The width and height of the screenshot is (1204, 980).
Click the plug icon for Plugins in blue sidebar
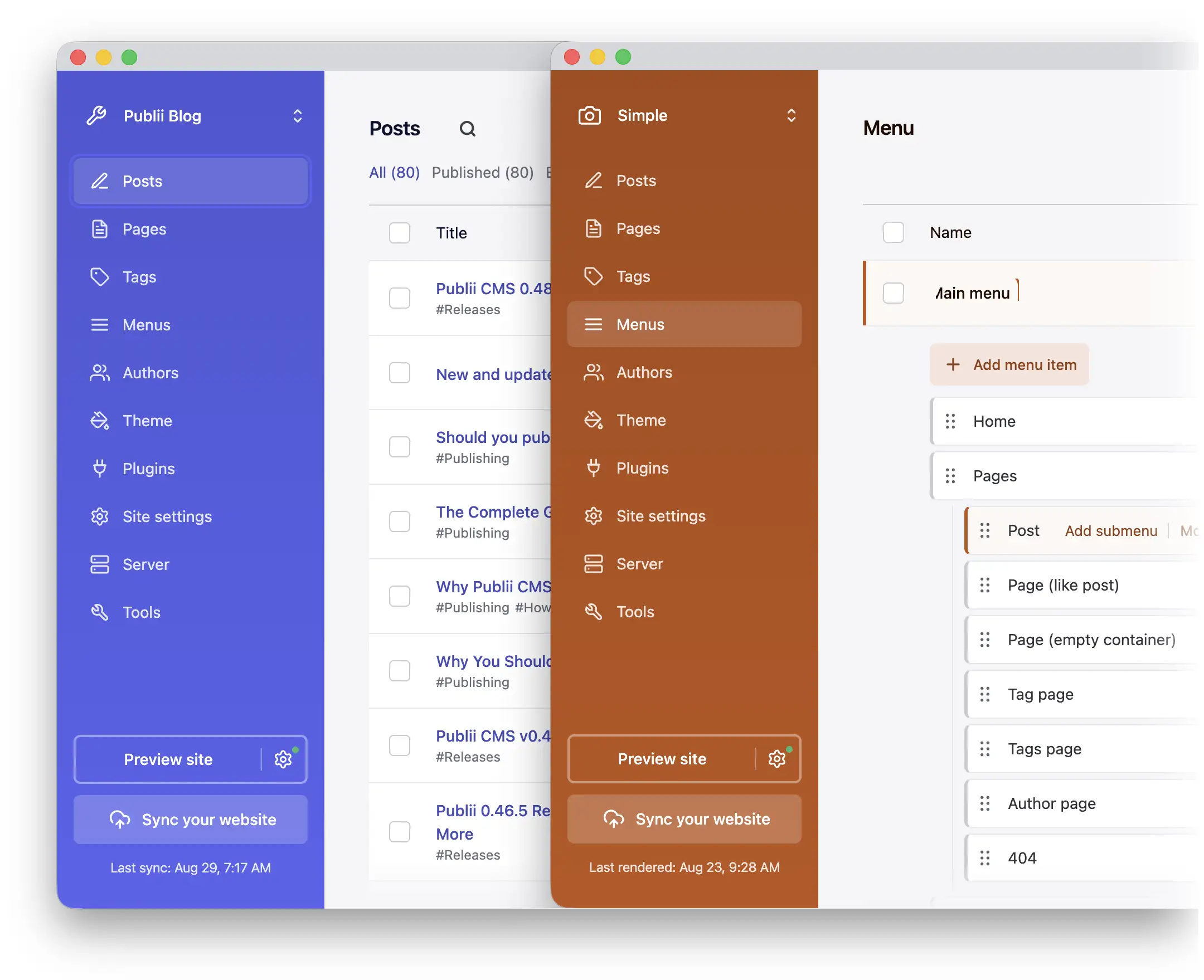click(100, 469)
